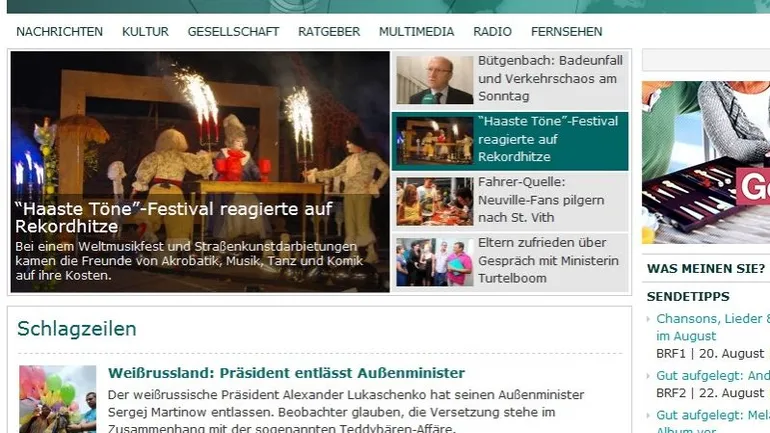770x433 pixels.
Task: Open the MULTIMEDIA section
Action: (x=416, y=31)
